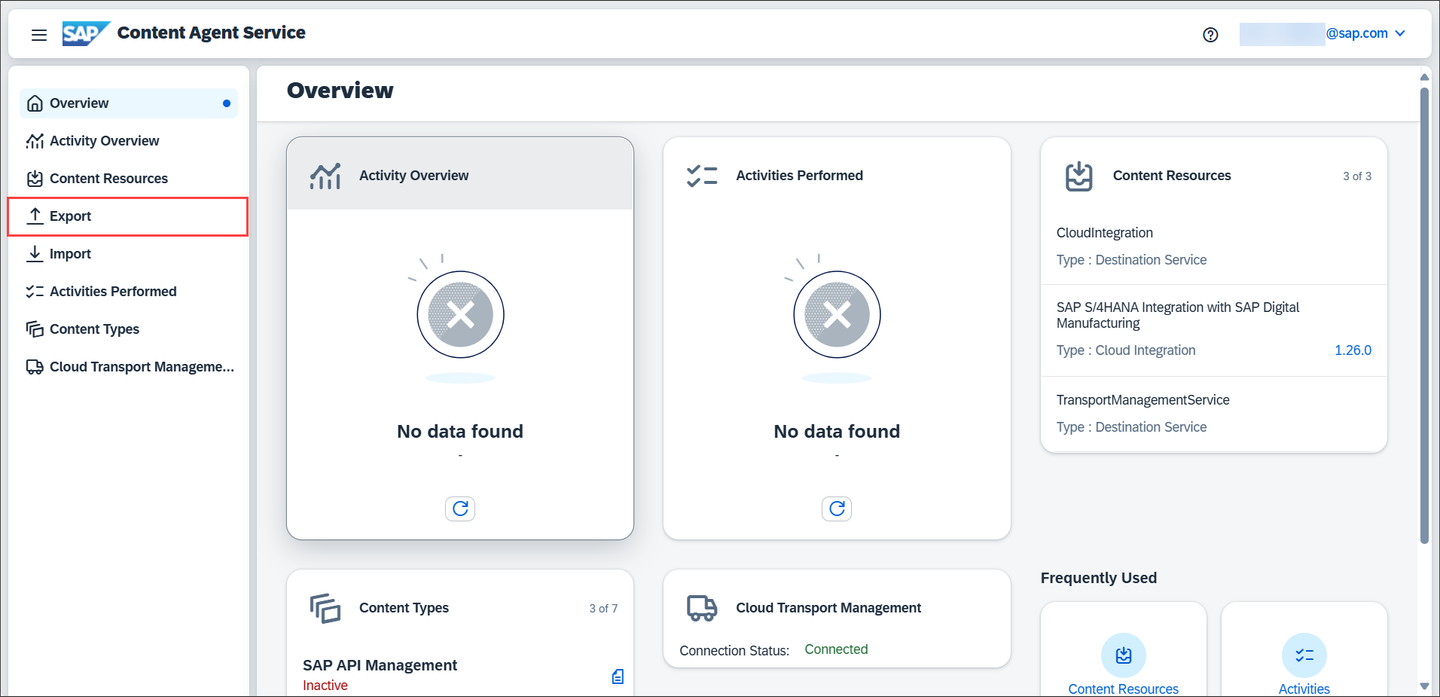Click the Inactive status label
Viewport: 1440px width, 697px height.
point(325,685)
